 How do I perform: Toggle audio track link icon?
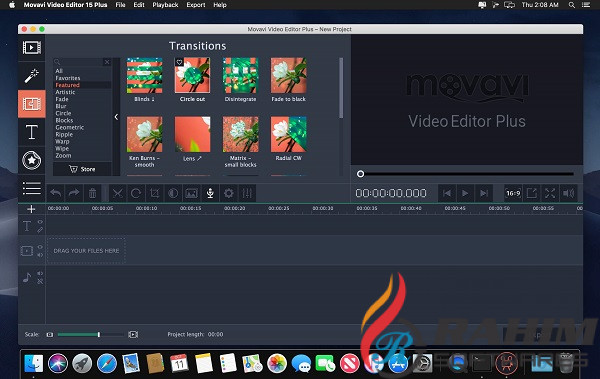tap(40, 281)
